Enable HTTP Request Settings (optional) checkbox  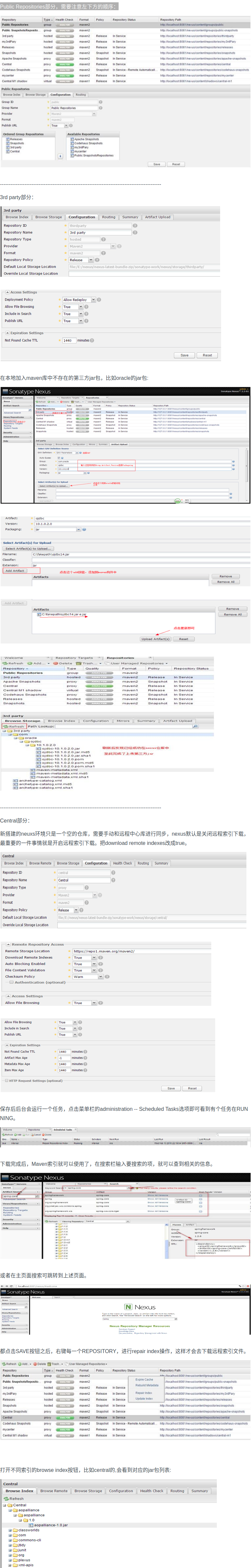pos(6,1081)
